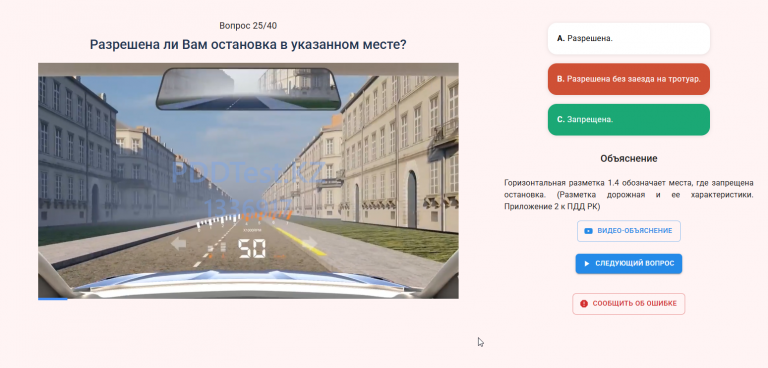
Task: Click the play triangle icon in Следующий вопрос
Action: 587,264
